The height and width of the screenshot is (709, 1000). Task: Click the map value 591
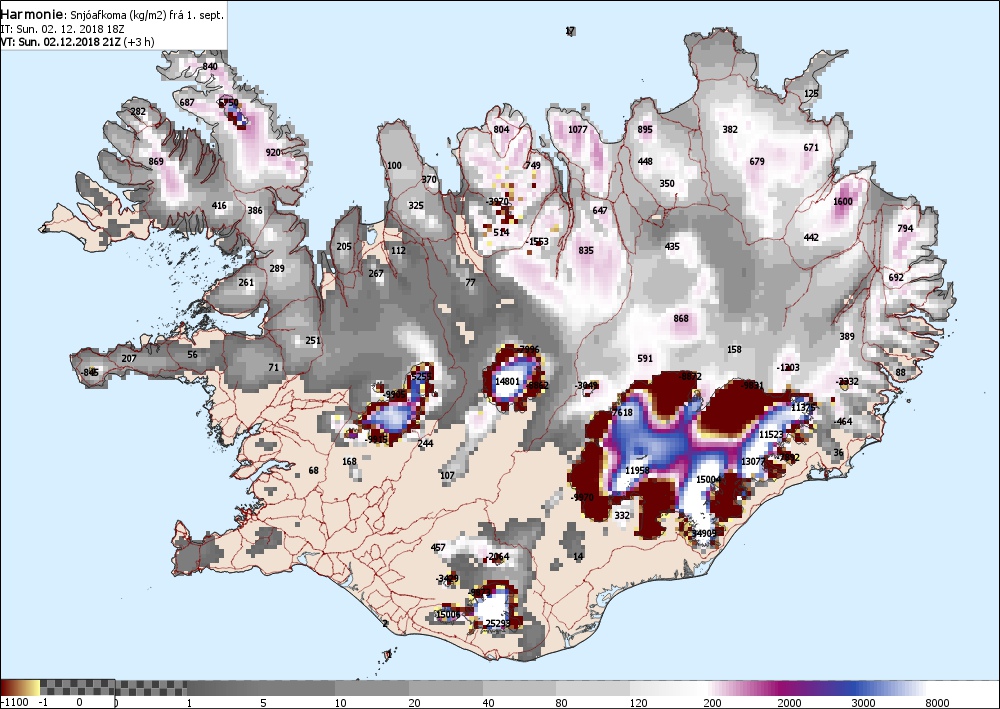[645, 358]
